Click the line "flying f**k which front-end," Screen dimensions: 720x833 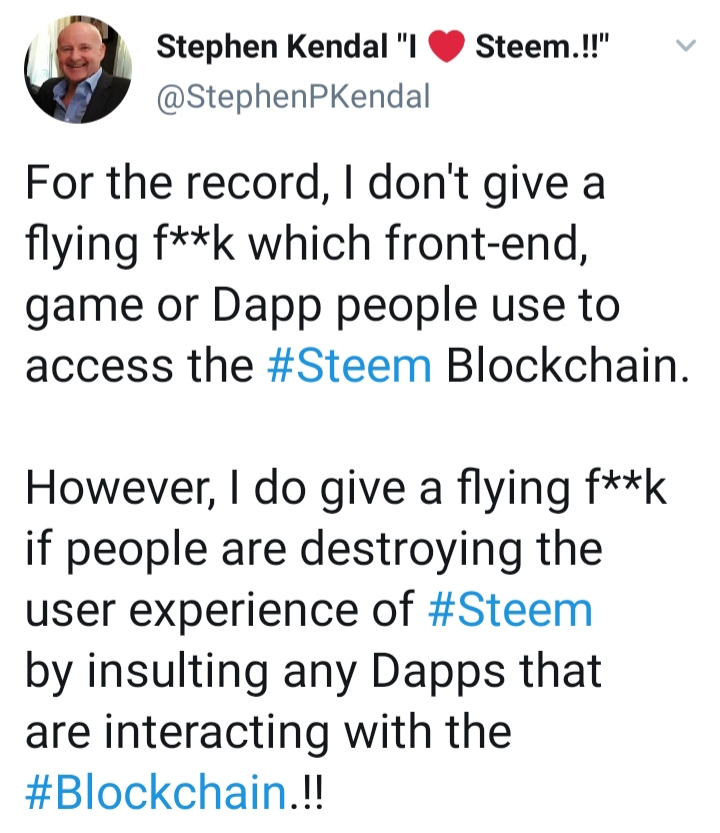click(x=305, y=246)
